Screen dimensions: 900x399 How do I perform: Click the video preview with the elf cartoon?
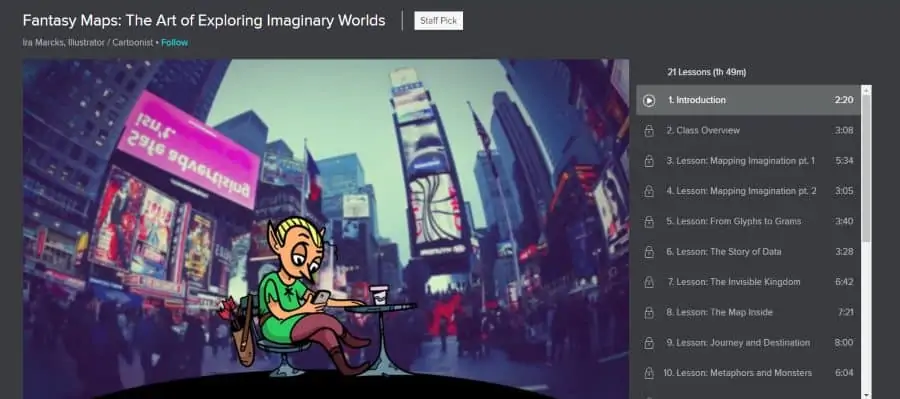(x=326, y=228)
